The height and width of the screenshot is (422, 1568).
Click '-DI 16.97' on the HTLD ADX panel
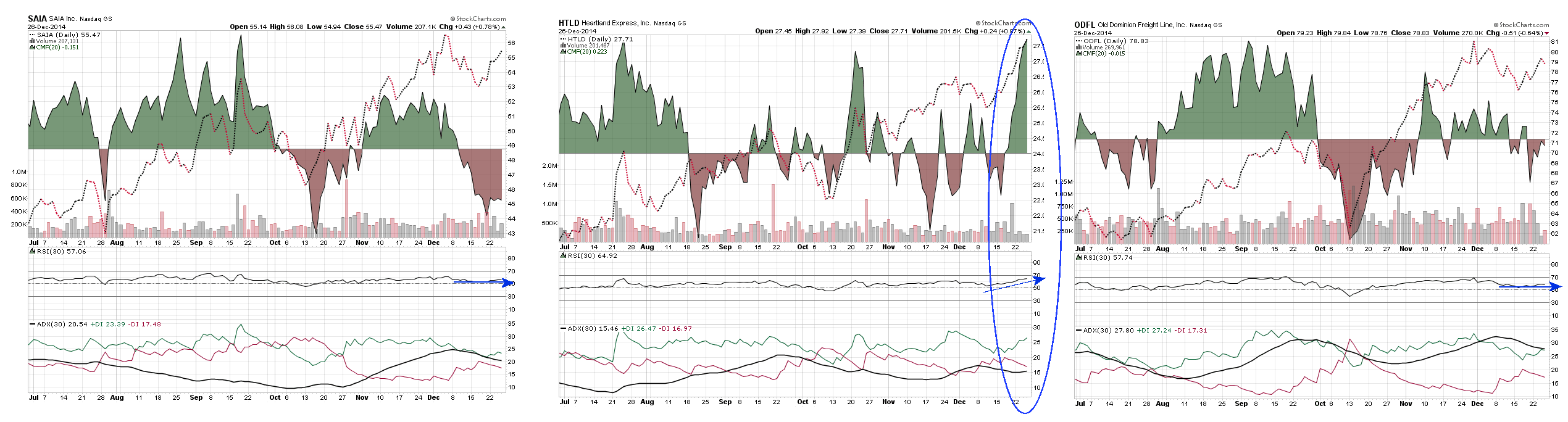coord(675,329)
